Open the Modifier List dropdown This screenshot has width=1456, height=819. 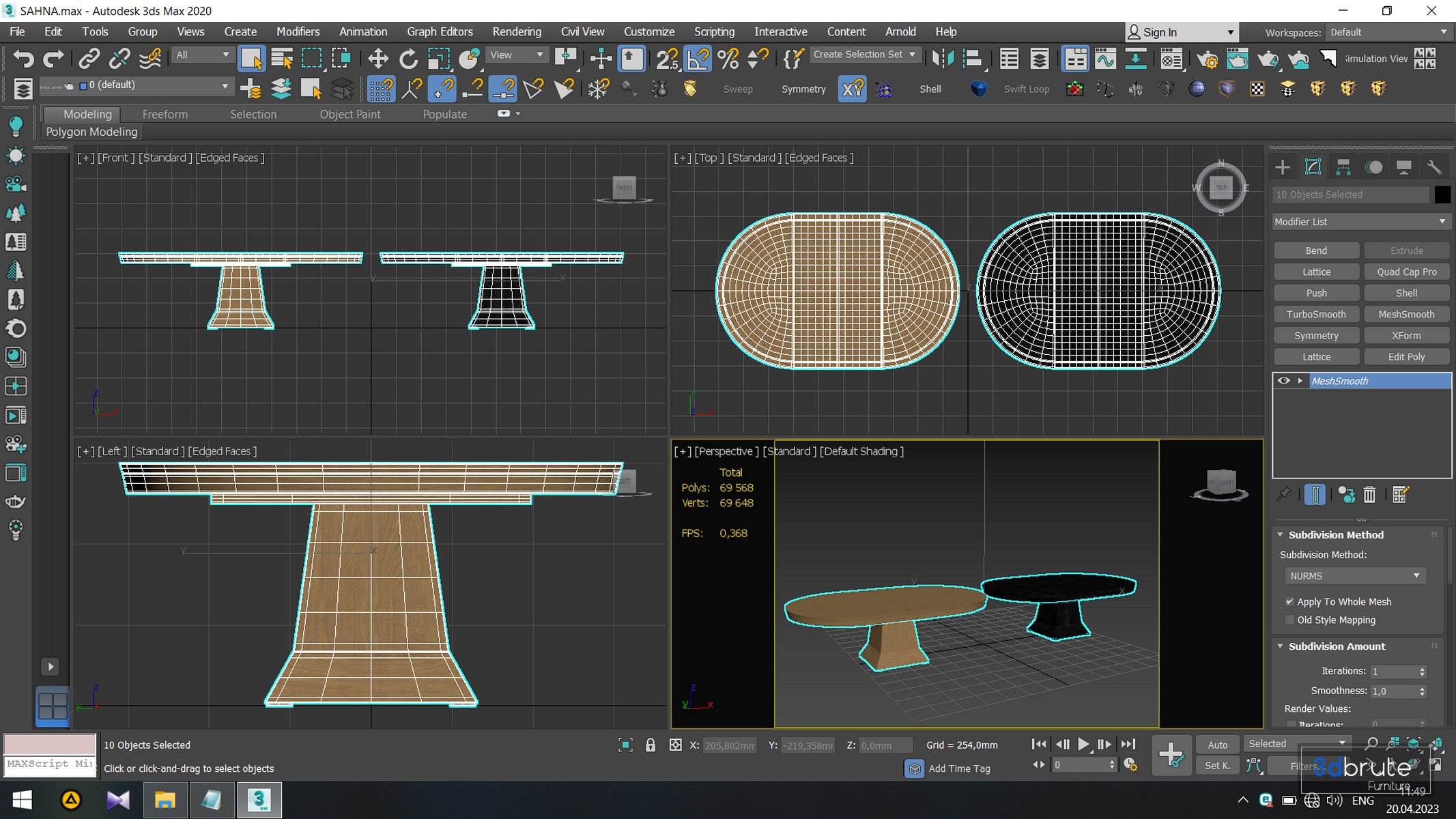pyautogui.click(x=1361, y=222)
